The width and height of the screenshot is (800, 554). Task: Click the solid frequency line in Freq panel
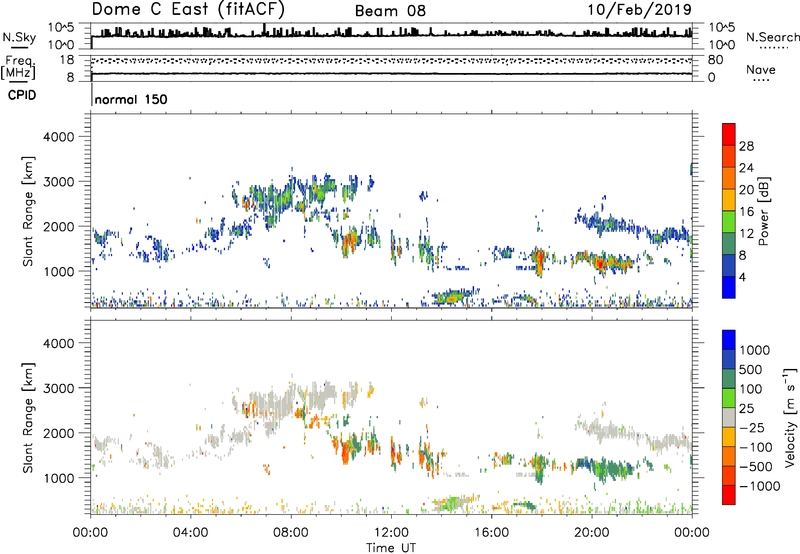tap(391, 74)
